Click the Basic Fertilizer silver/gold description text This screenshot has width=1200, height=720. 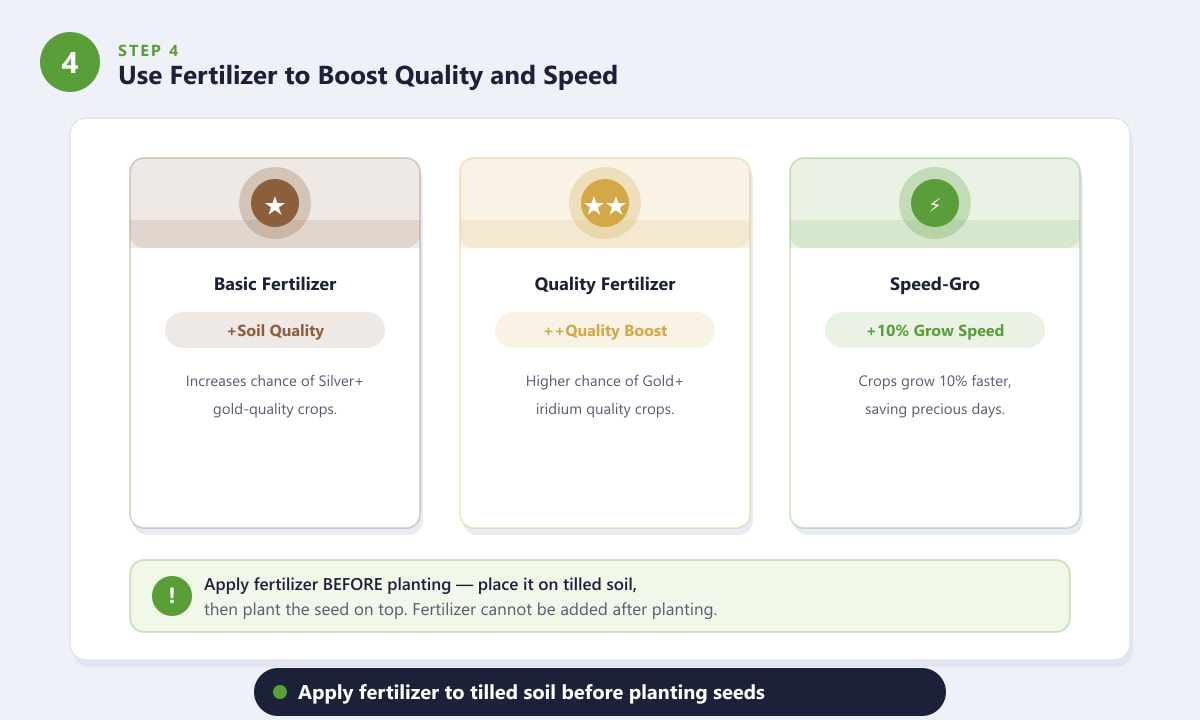[x=275, y=395]
